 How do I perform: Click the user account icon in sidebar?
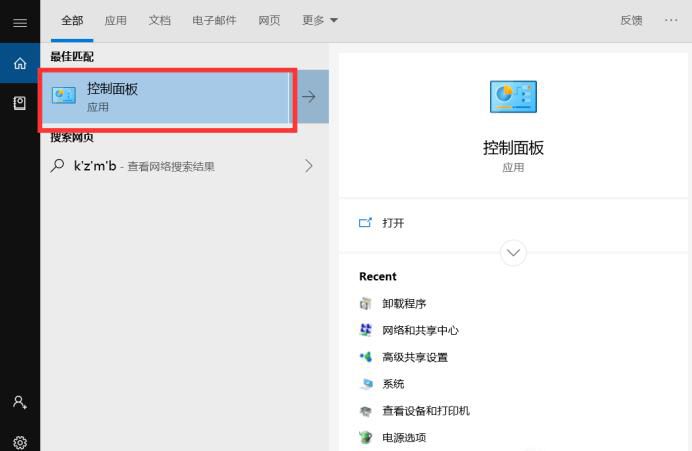click(20, 402)
